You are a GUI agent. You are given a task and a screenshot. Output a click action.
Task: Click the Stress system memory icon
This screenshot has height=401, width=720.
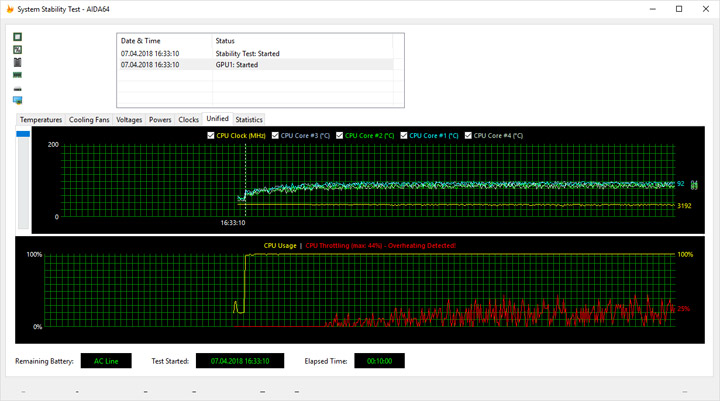pyautogui.click(x=17, y=75)
